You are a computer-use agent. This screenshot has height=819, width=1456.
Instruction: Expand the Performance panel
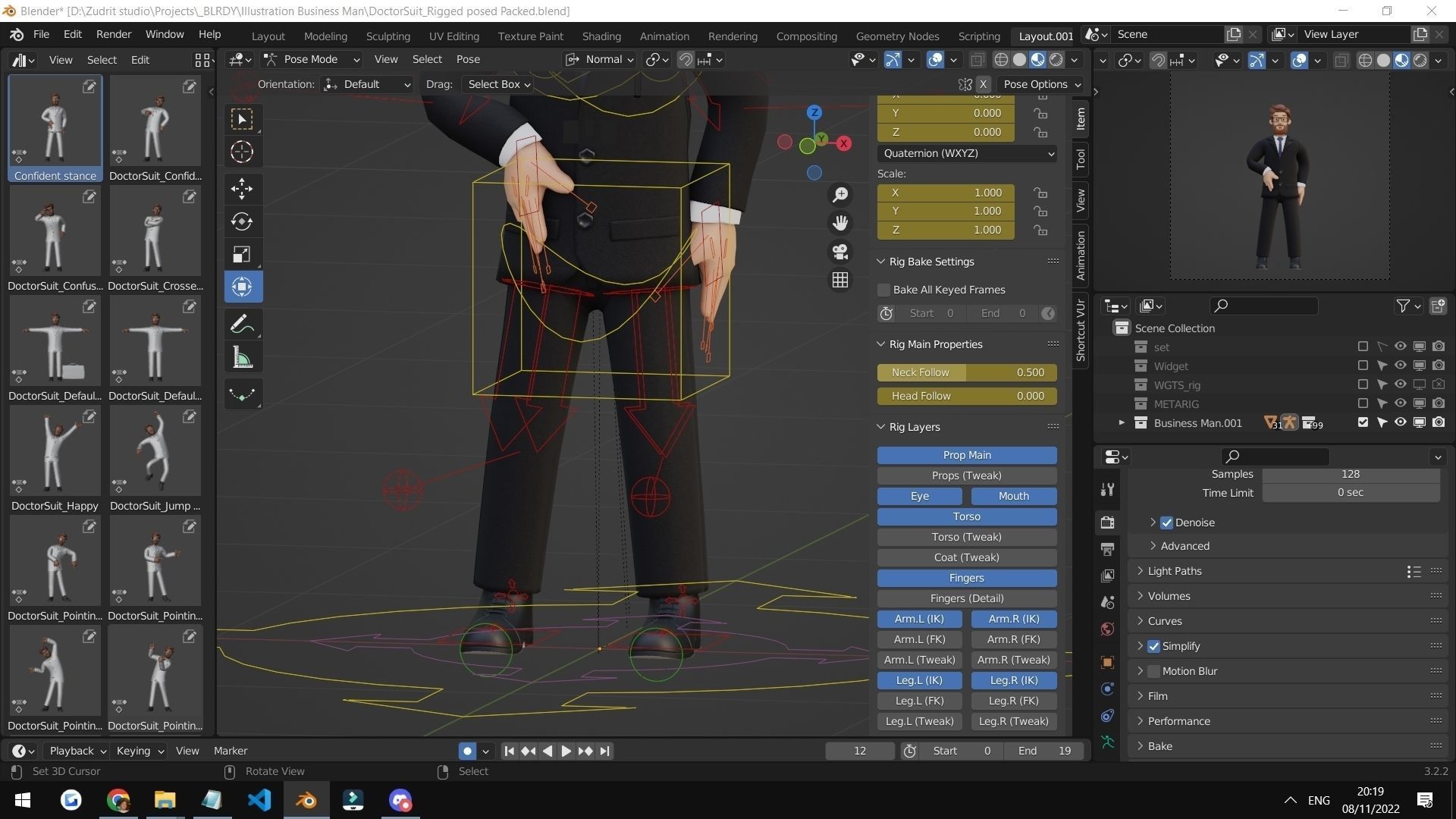click(x=1178, y=721)
